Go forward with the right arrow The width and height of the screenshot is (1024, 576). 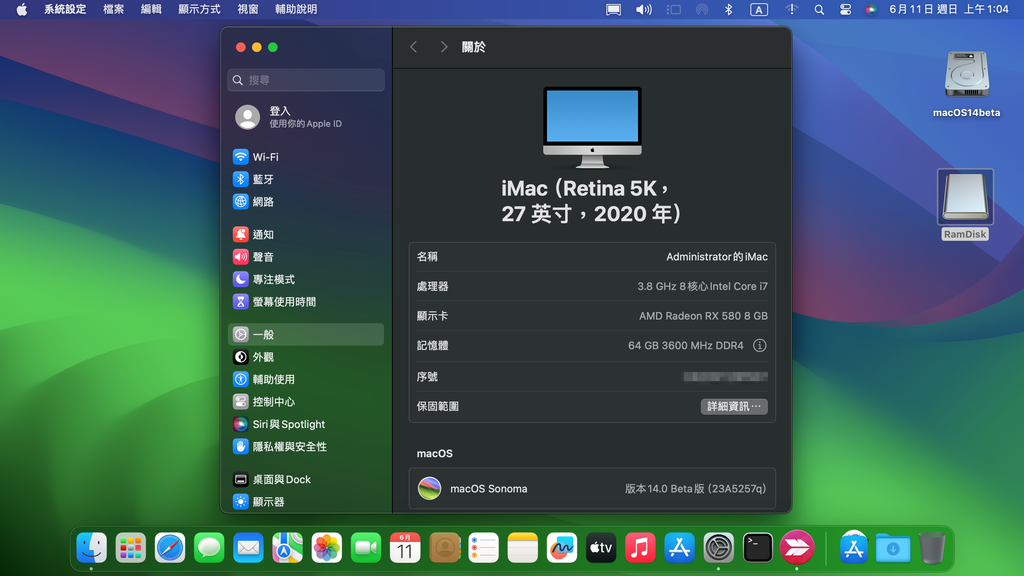[x=444, y=47]
